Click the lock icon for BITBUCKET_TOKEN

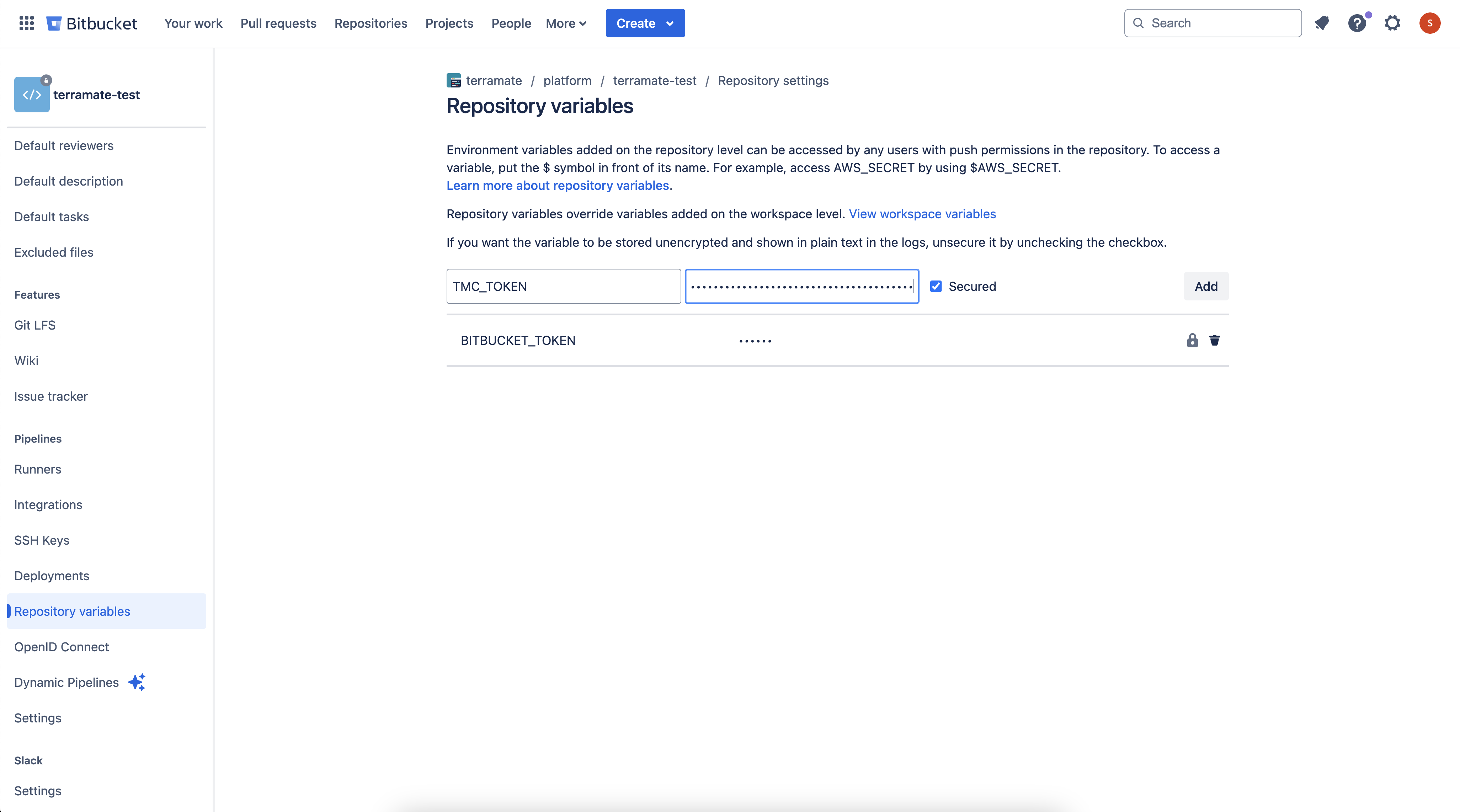coord(1193,341)
